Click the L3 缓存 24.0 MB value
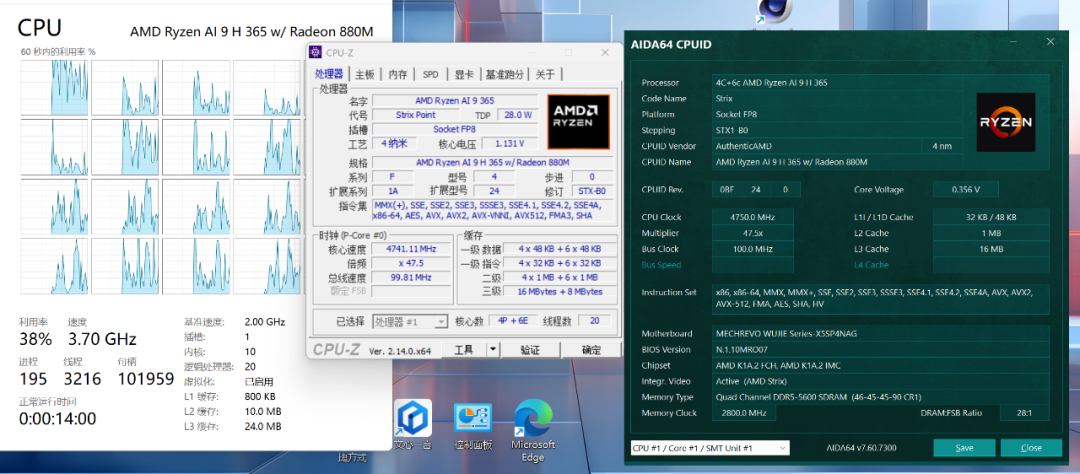The width and height of the screenshot is (1080, 474). (x=263, y=426)
